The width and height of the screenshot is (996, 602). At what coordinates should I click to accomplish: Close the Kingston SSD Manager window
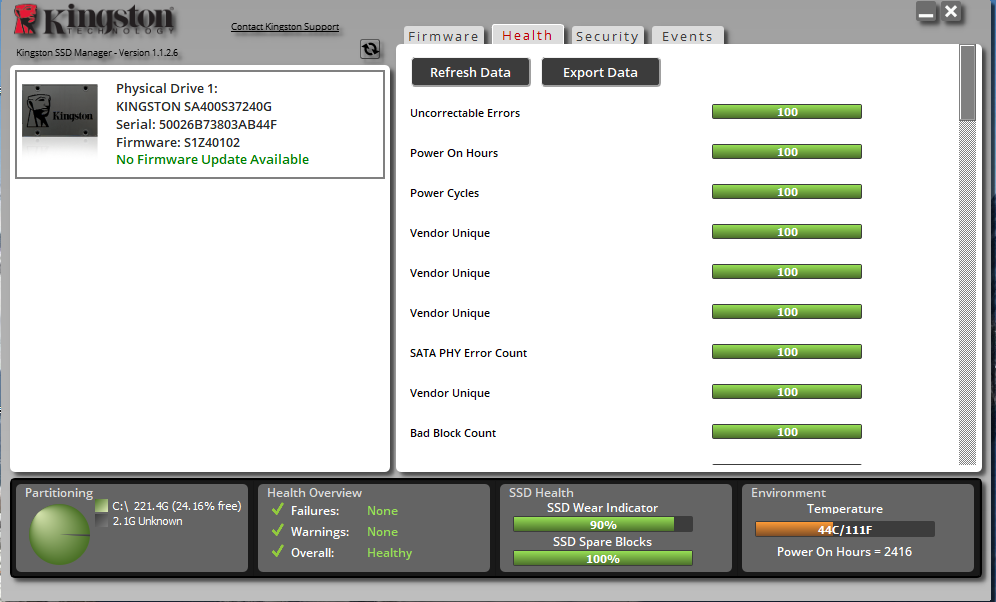point(951,11)
